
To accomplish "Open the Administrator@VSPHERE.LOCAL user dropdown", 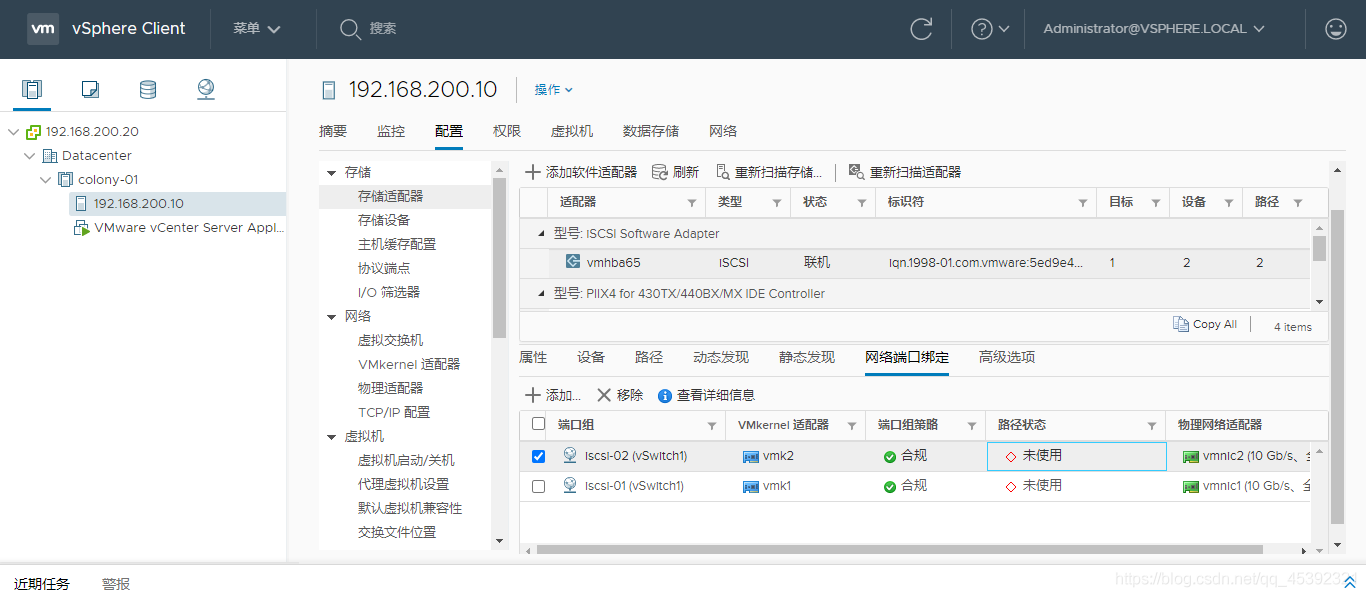I will (1154, 29).
